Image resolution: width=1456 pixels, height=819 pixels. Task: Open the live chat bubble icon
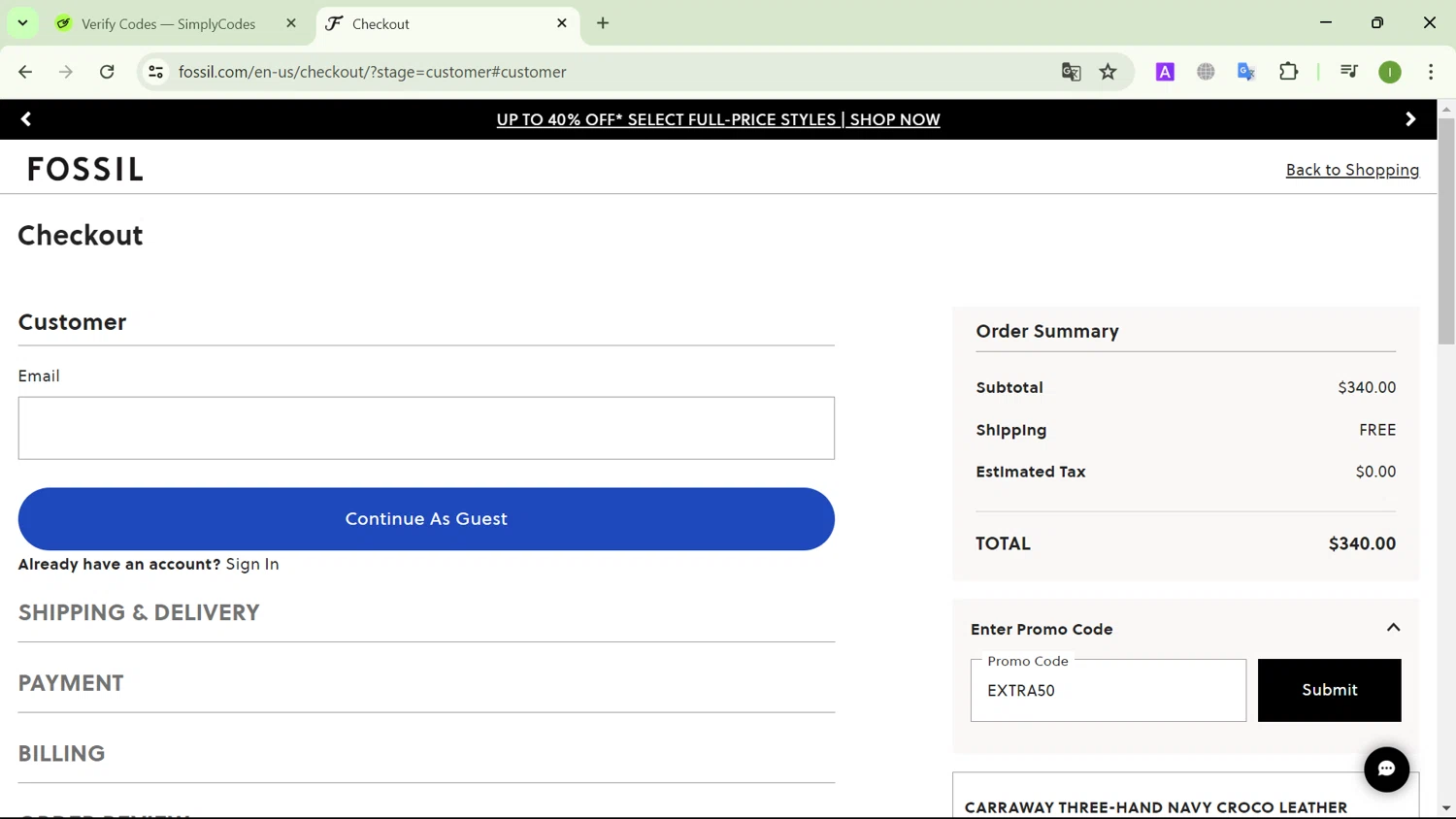(x=1386, y=769)
